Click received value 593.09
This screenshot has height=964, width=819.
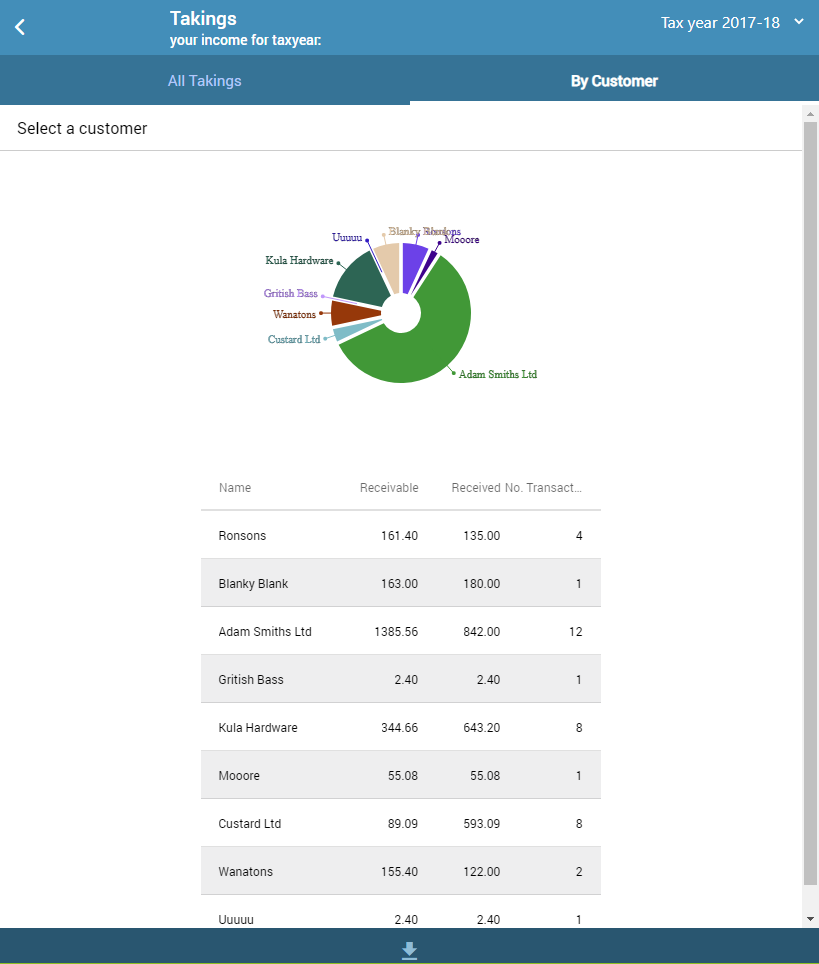pyautogui.click(x=481, y=823)
